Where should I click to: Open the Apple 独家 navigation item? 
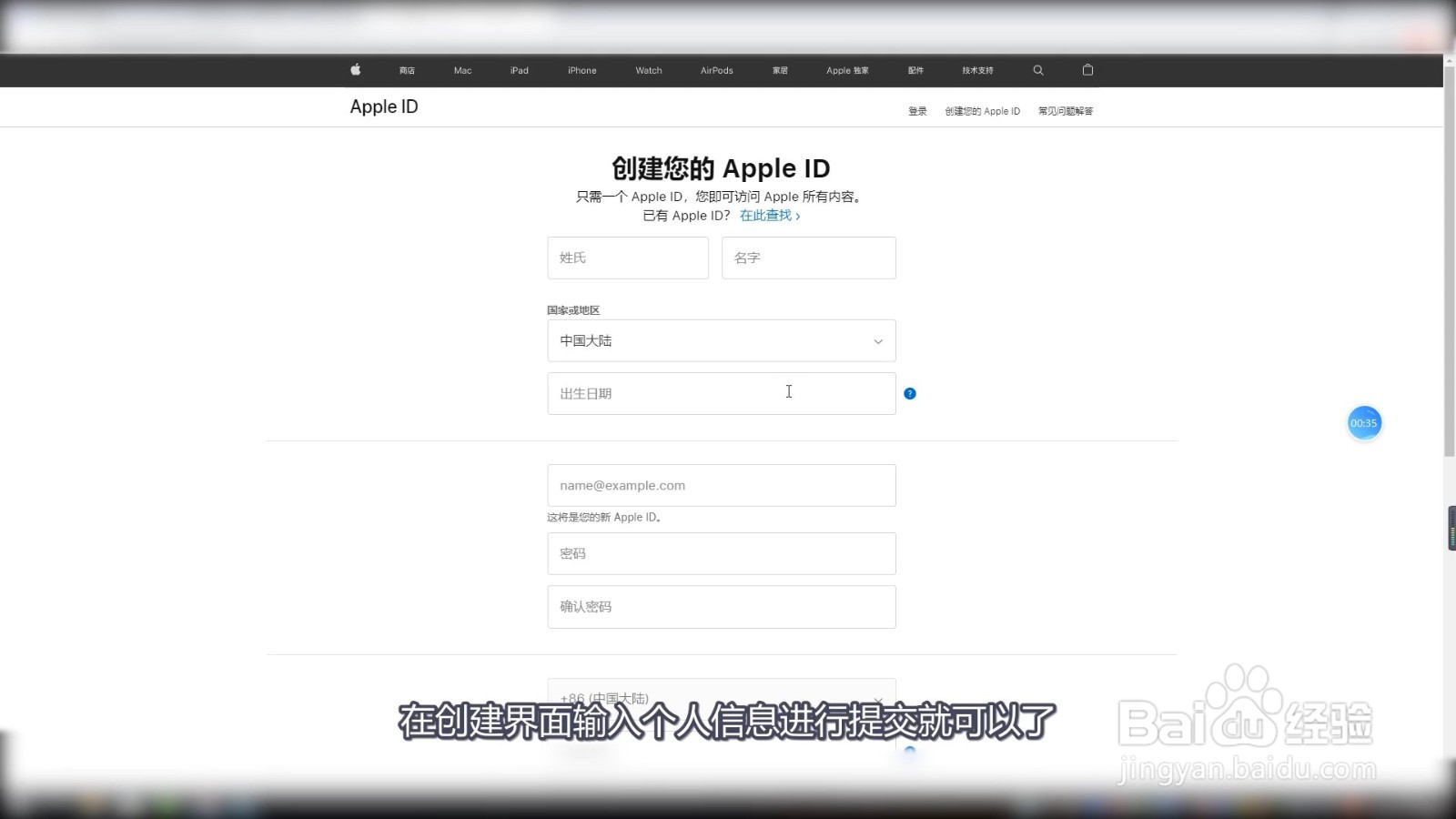pyautogui.click(x=847, y=71)
